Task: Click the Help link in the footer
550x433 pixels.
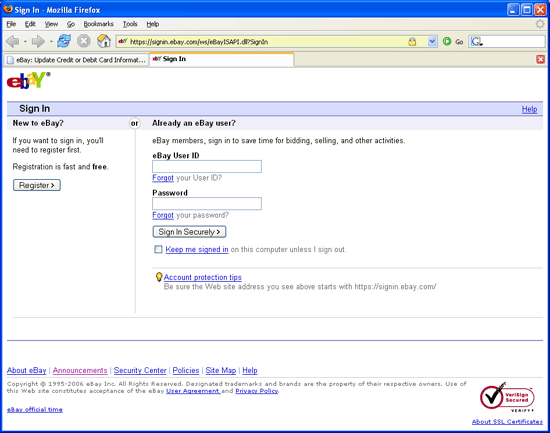Action: coord(250,370)
